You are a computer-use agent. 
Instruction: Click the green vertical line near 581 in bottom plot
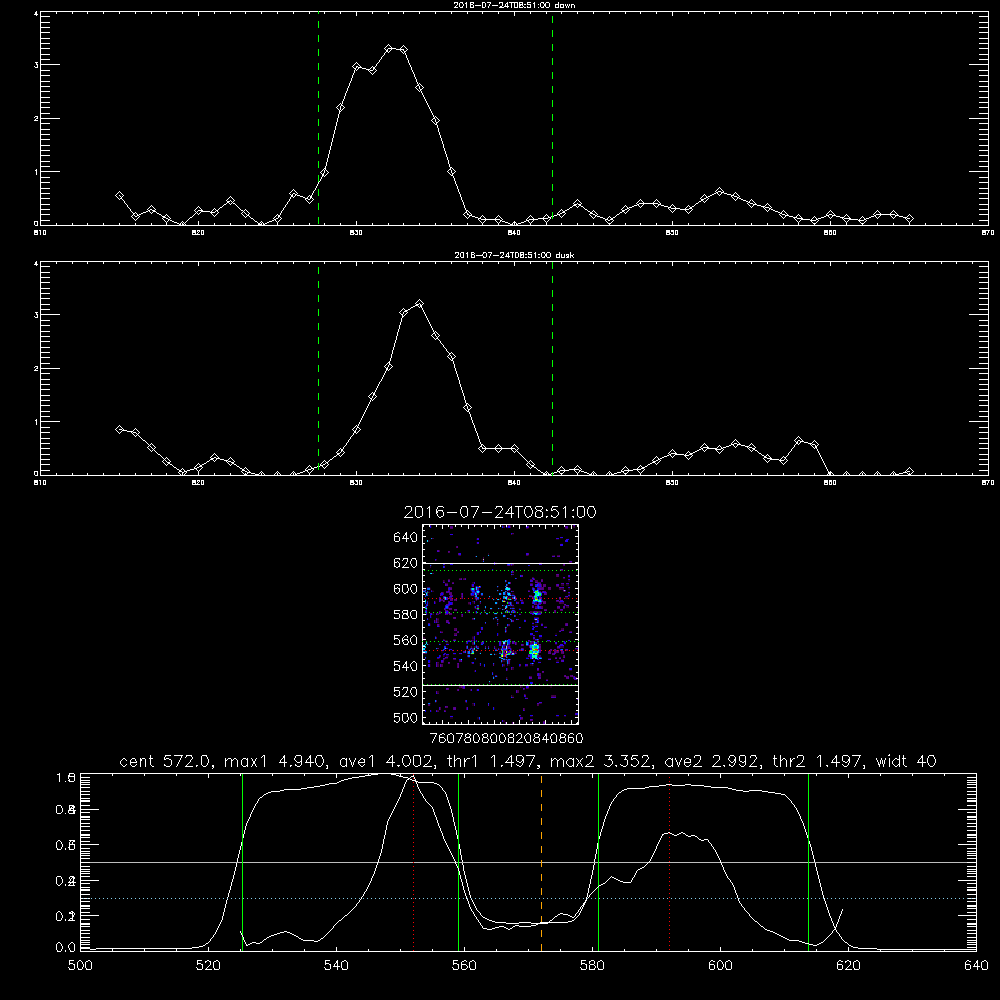[598, 861]
